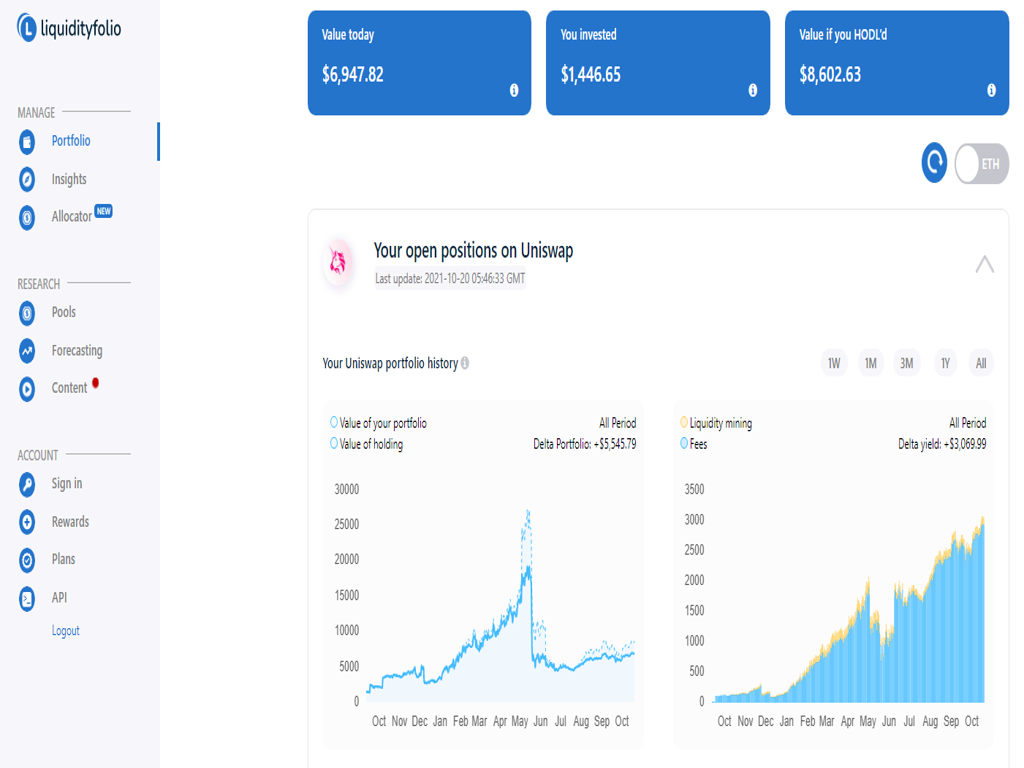
Task: Select the 3M time range
Action: [x=906, y=363]
